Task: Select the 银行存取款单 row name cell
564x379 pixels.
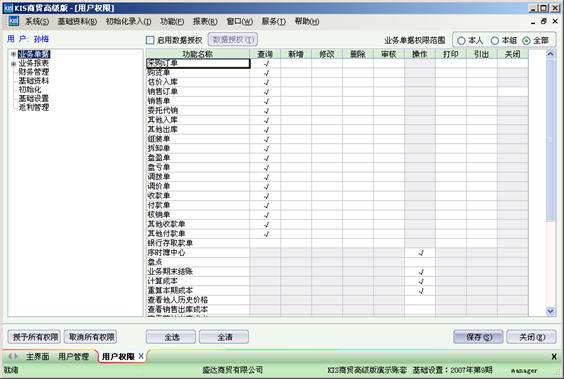Action: click(198, 243)
